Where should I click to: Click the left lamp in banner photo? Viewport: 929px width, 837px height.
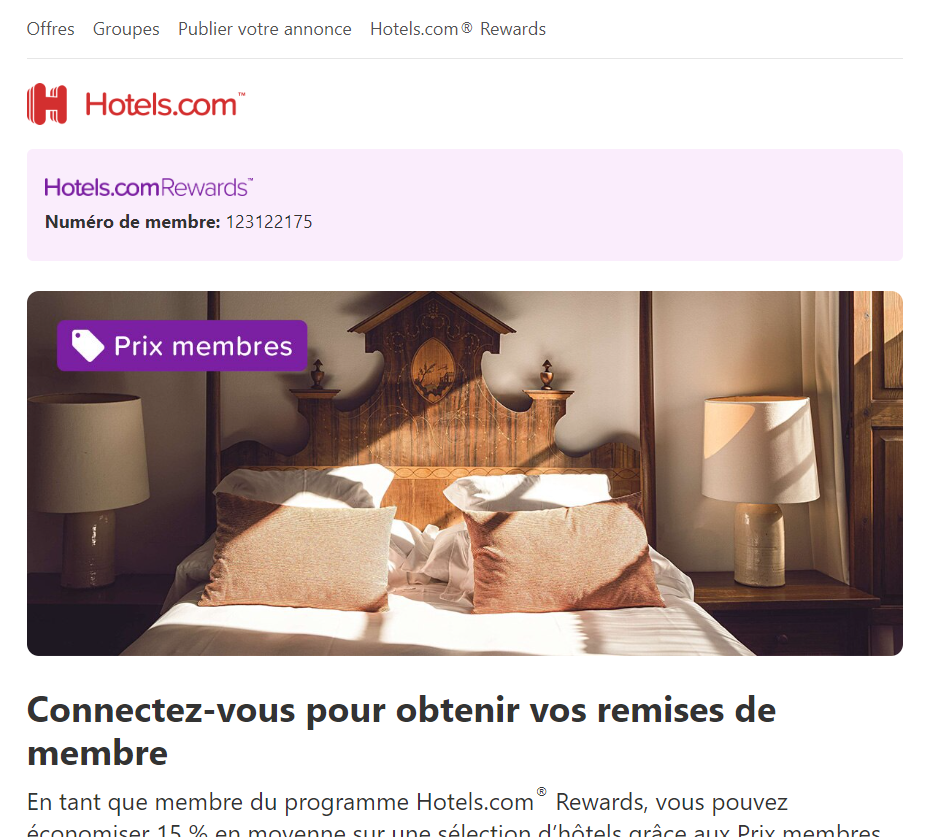click(88, 490)
